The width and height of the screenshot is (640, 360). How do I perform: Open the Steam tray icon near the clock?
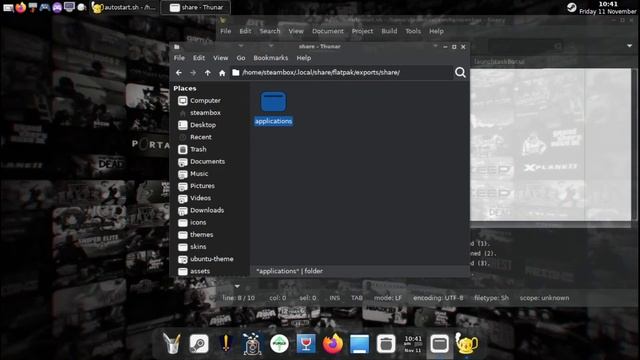coord(571,7)
